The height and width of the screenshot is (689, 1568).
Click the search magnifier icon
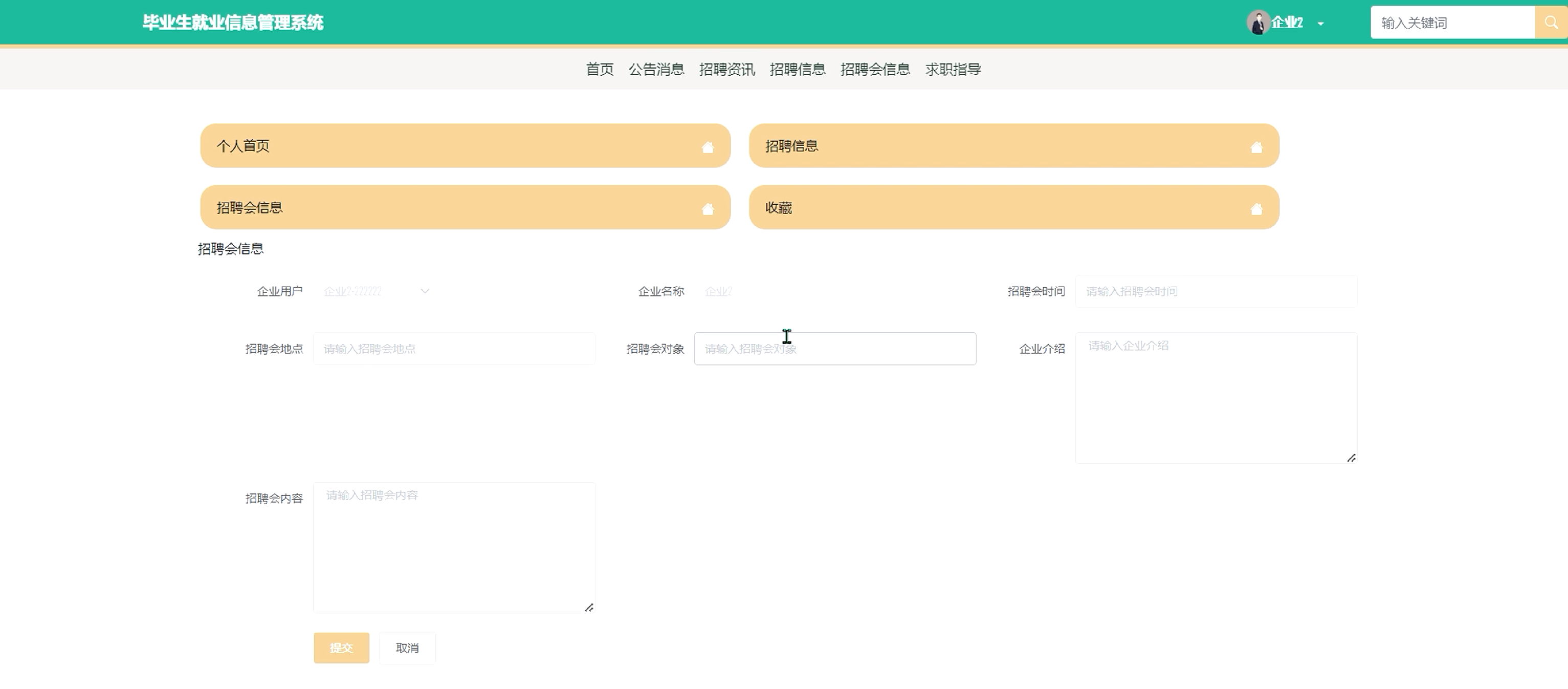point(1550,23)
